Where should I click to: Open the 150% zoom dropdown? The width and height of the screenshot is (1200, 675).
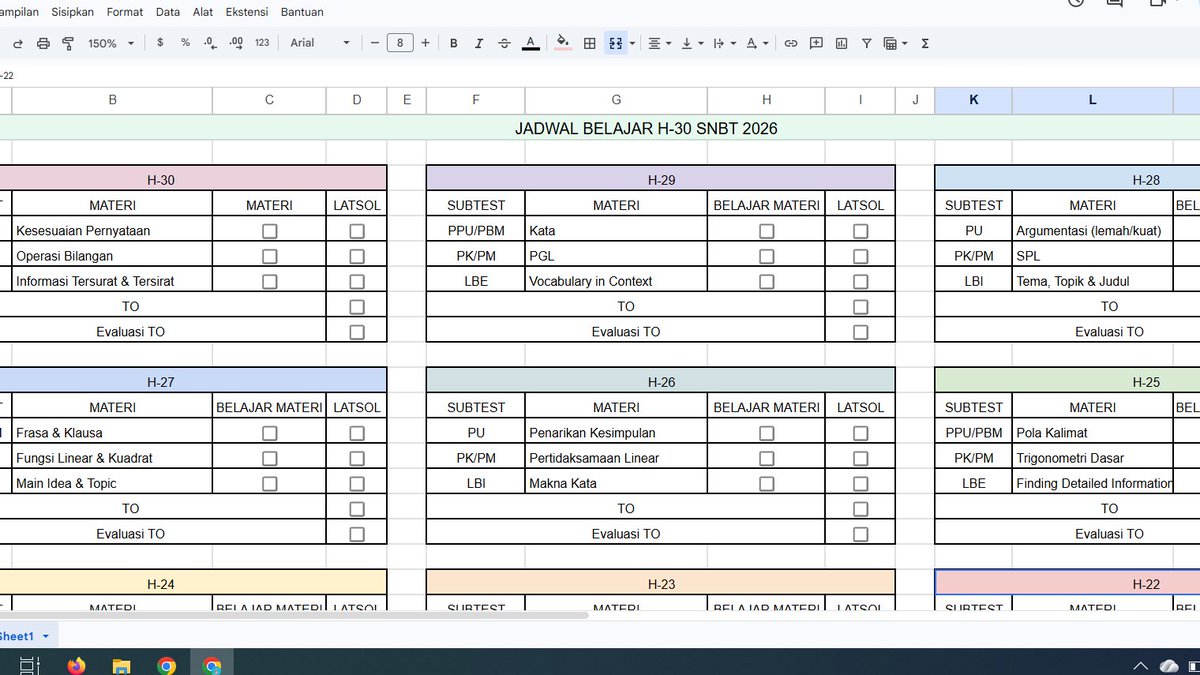tap(109, 43)
